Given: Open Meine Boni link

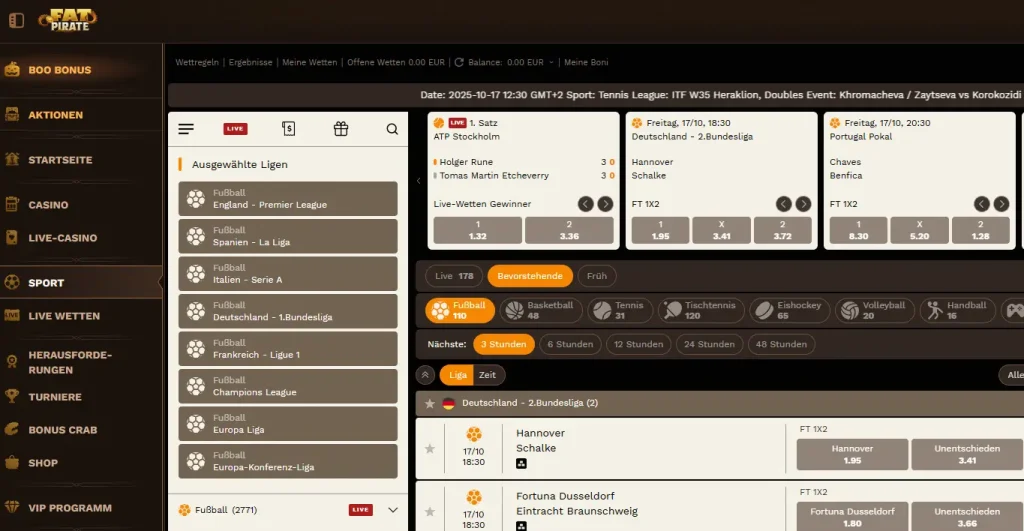Looking at the screenshot, I should click(586, 62).
